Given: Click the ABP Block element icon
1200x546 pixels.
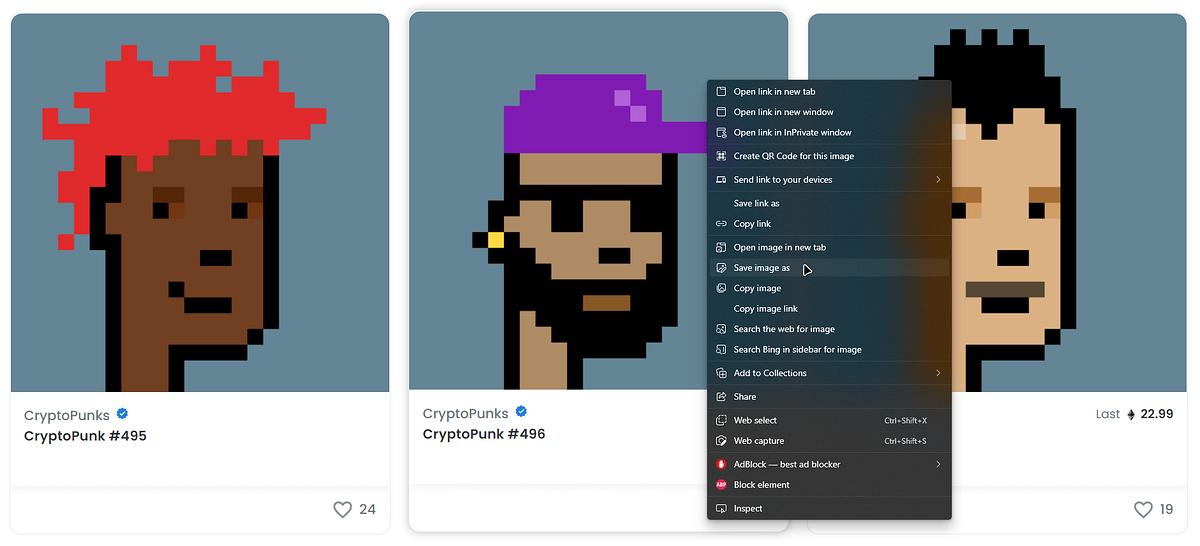Looking at the screenshot, I should [x=721, y=485].
